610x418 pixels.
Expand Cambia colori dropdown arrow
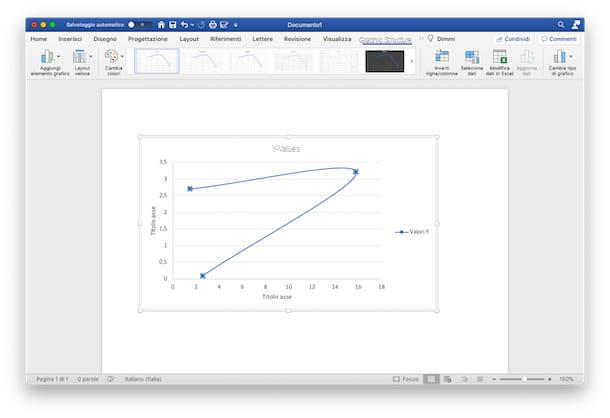click(122, 57)
